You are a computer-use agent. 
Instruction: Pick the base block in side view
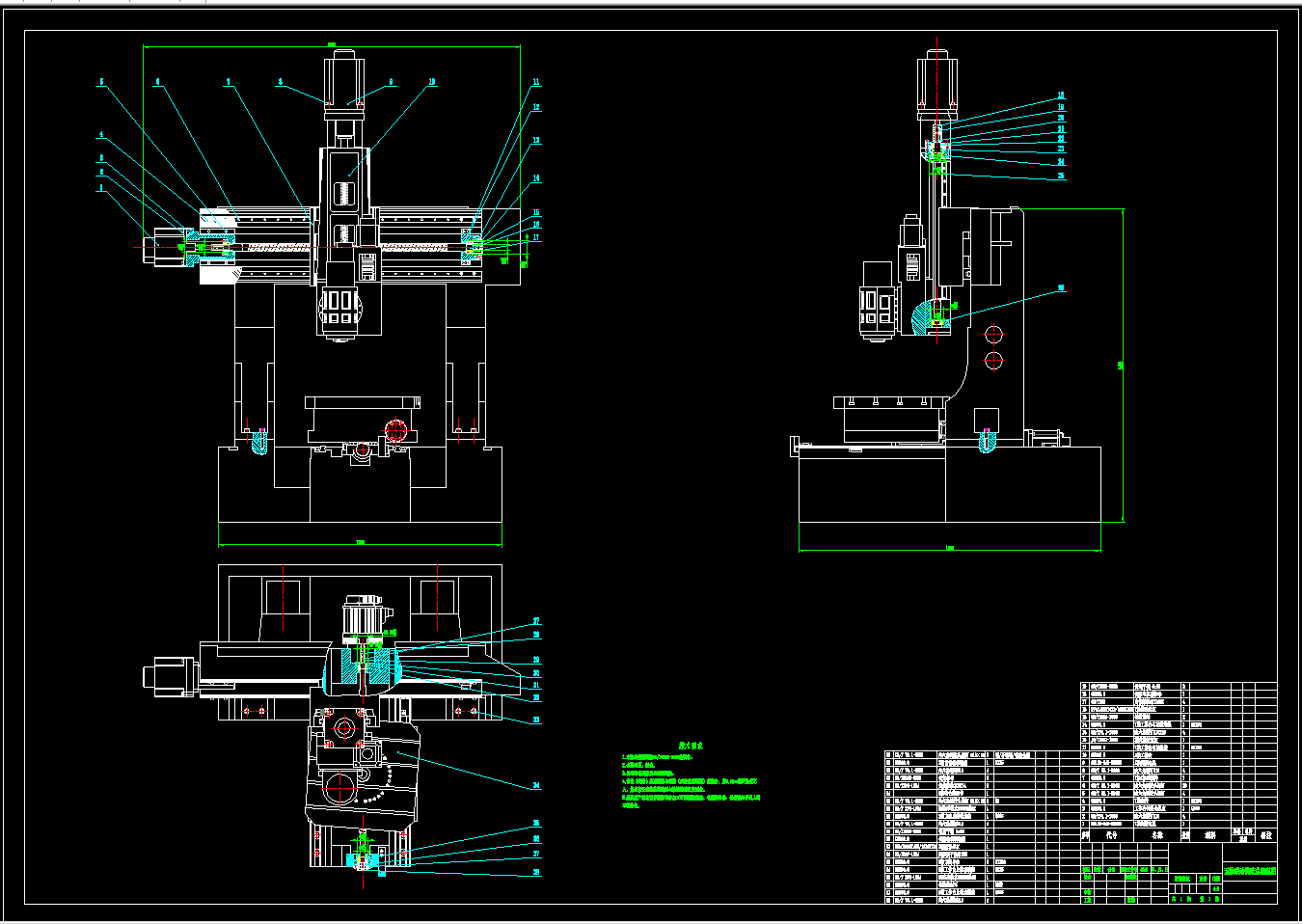pos(950,484)
